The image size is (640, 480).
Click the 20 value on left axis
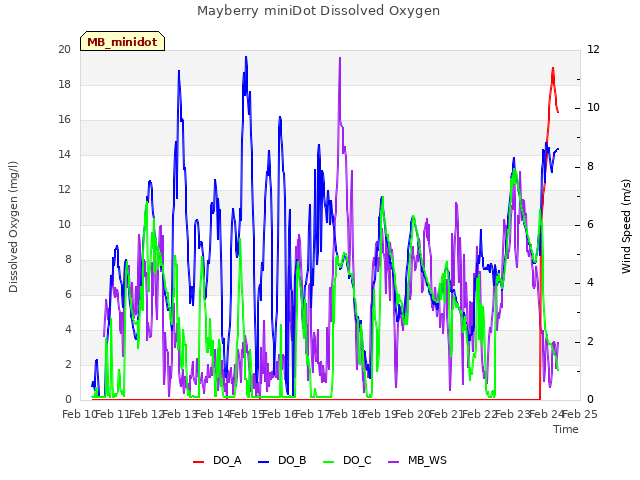point(64,49)
